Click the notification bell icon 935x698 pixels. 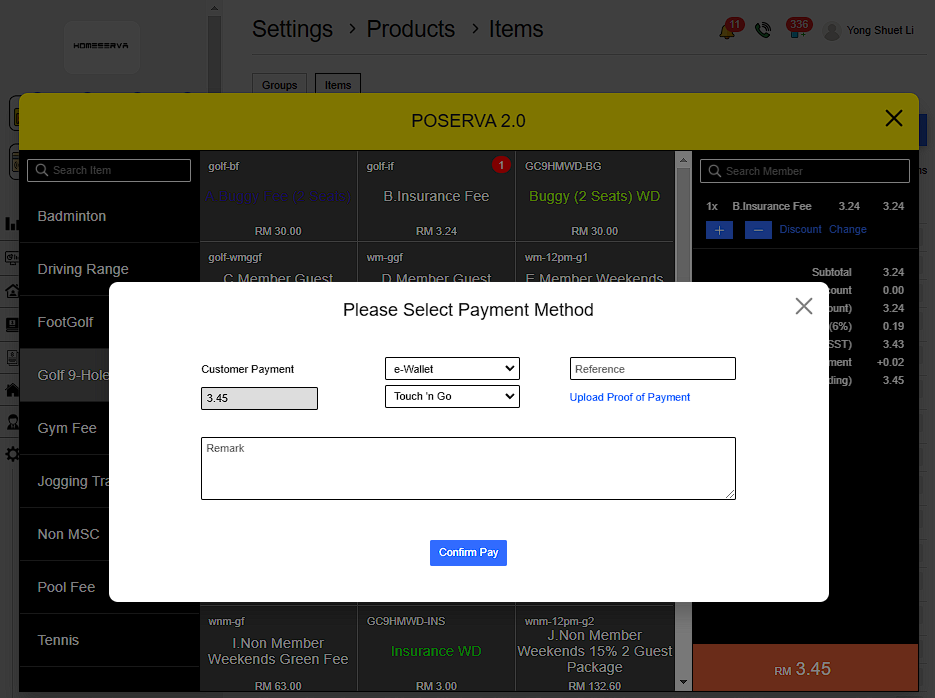[x=727, y=32]
